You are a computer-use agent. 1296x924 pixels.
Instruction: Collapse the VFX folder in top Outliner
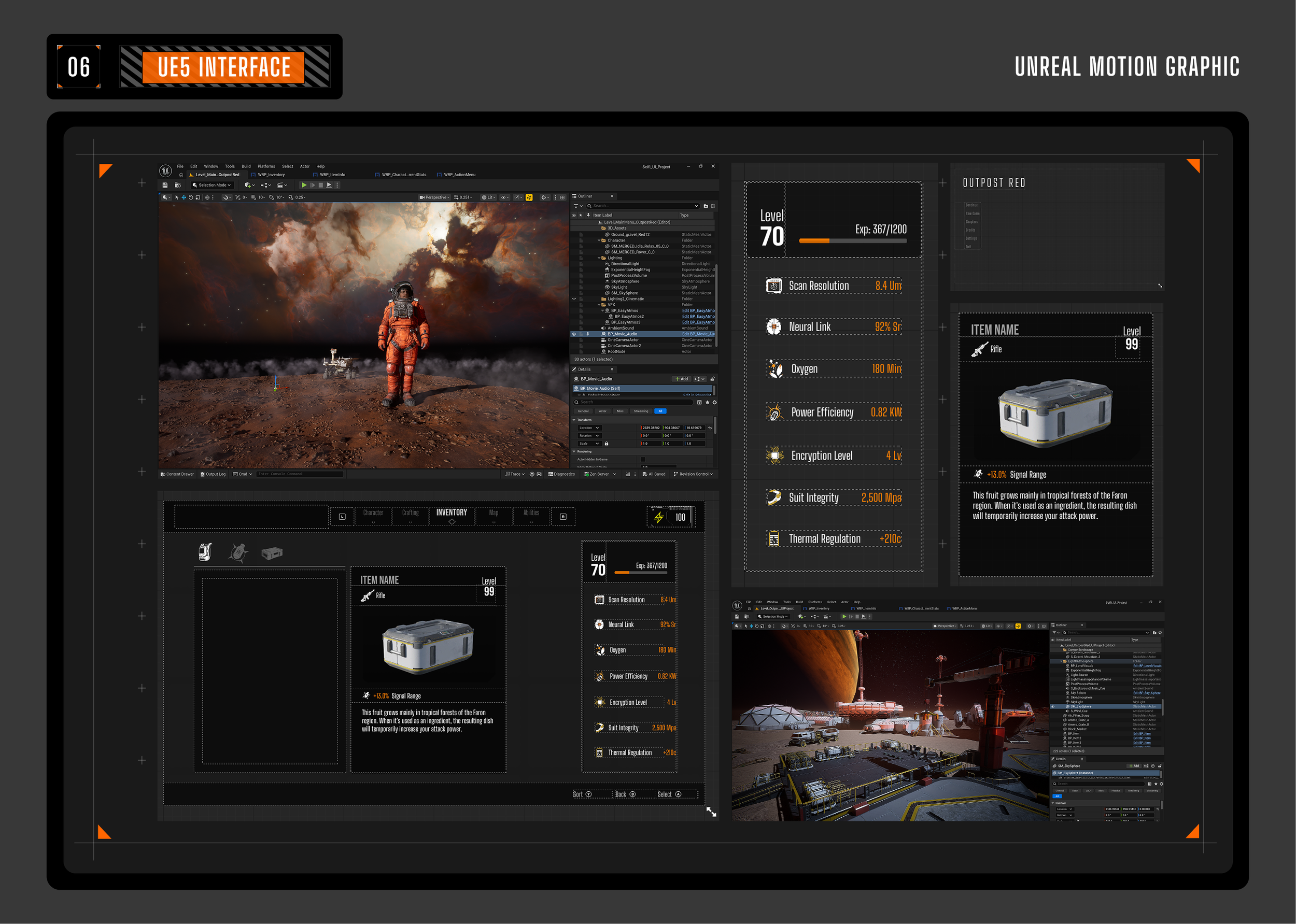tap(599, 305)
